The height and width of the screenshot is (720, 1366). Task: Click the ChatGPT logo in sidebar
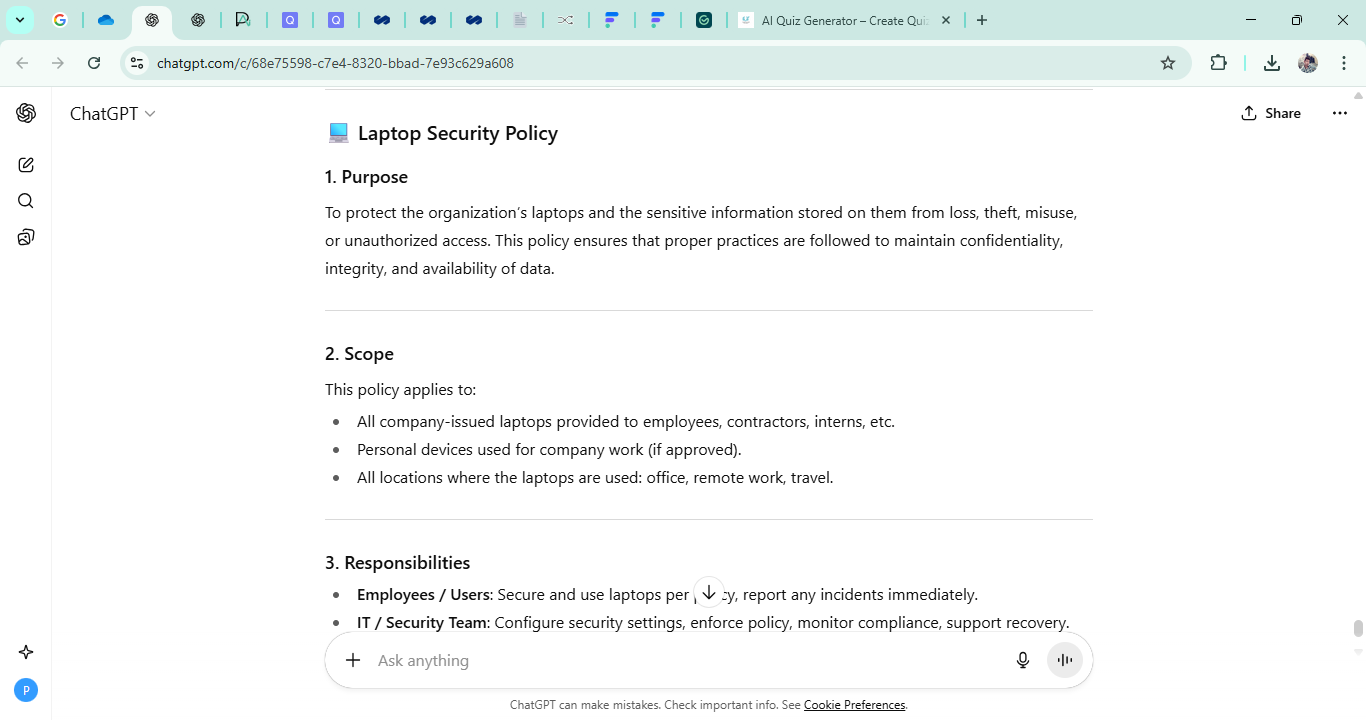pos(26,113)
